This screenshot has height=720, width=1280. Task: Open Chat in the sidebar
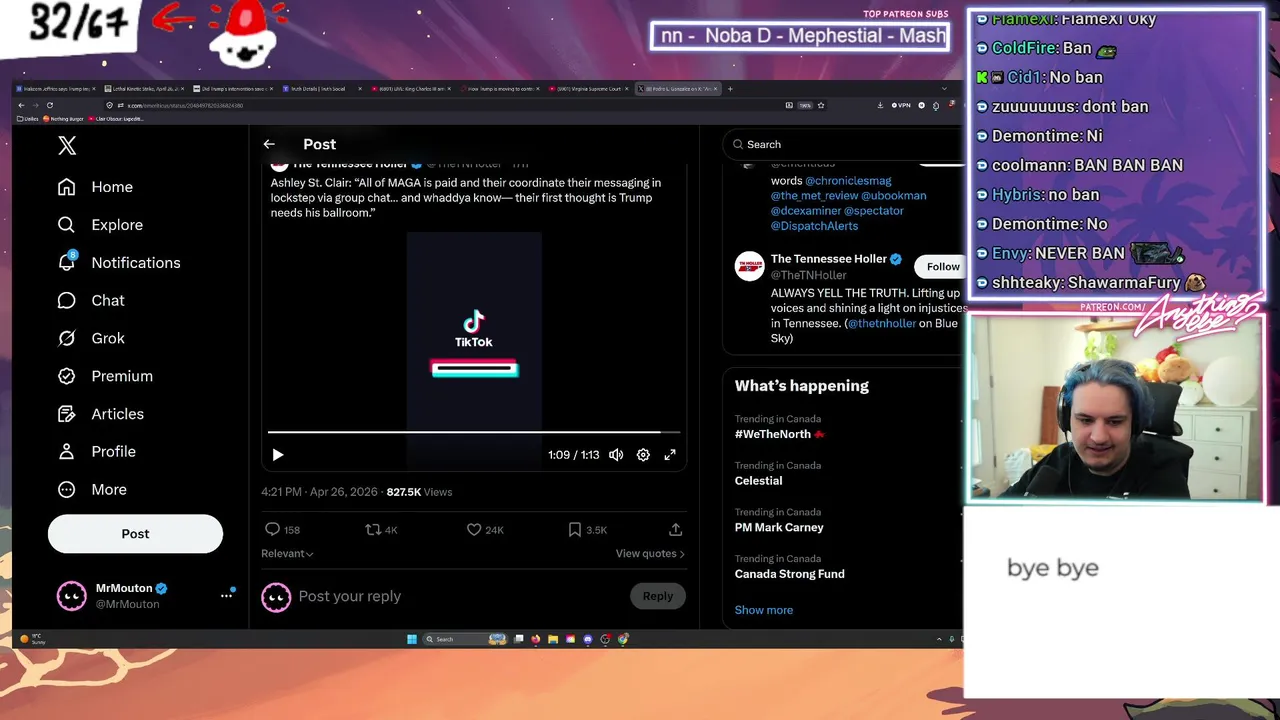(91, 300)
